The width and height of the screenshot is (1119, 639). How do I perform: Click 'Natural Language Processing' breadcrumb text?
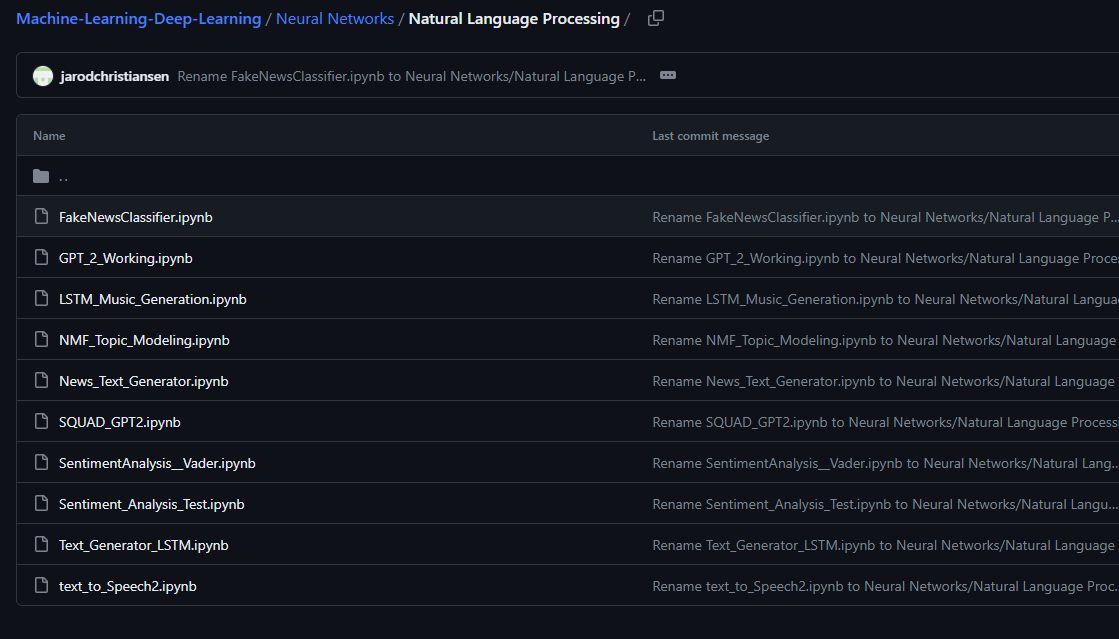[x=514, y=19]
